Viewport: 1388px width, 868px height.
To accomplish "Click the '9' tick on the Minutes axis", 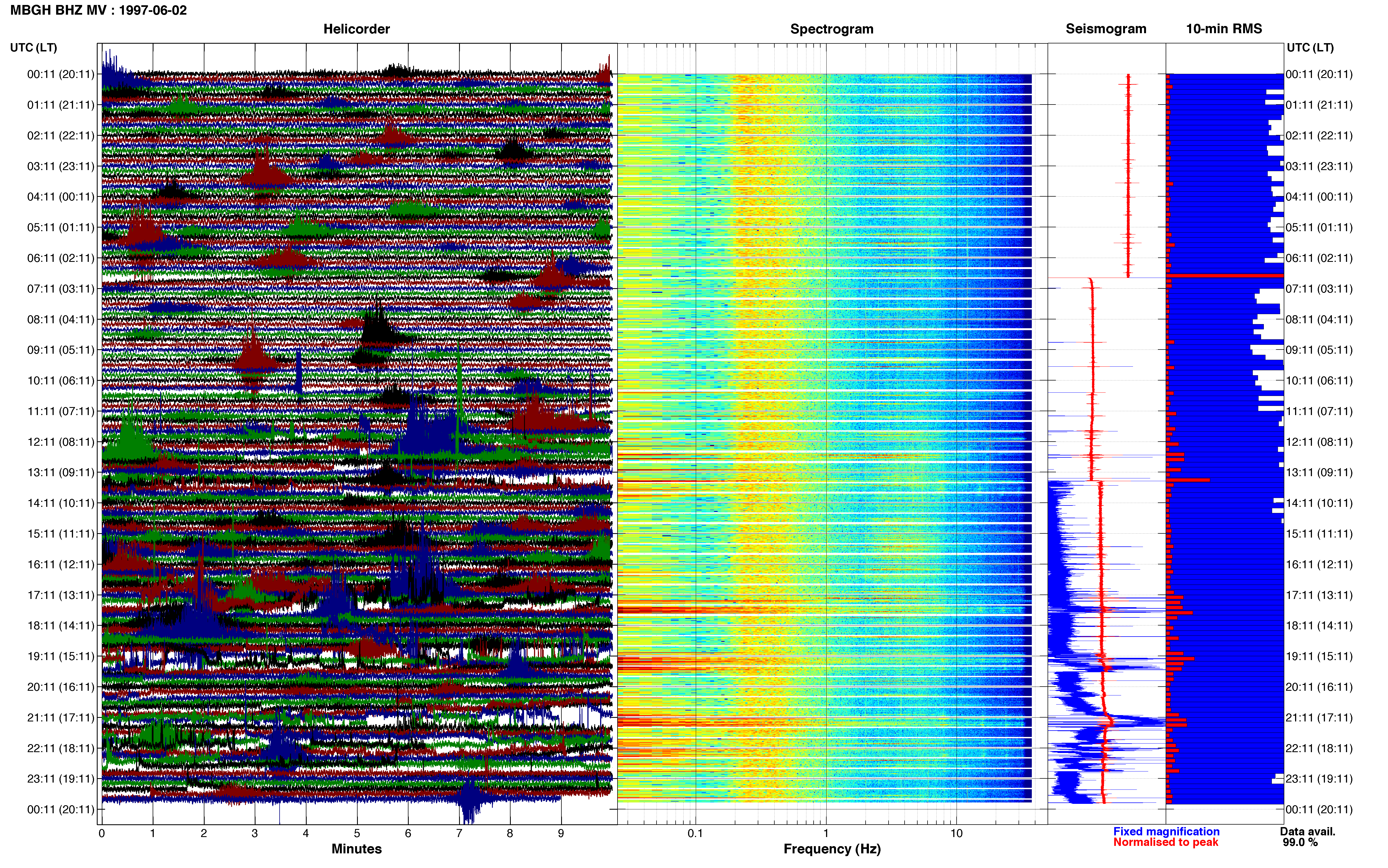I will [x=561, y=833].
